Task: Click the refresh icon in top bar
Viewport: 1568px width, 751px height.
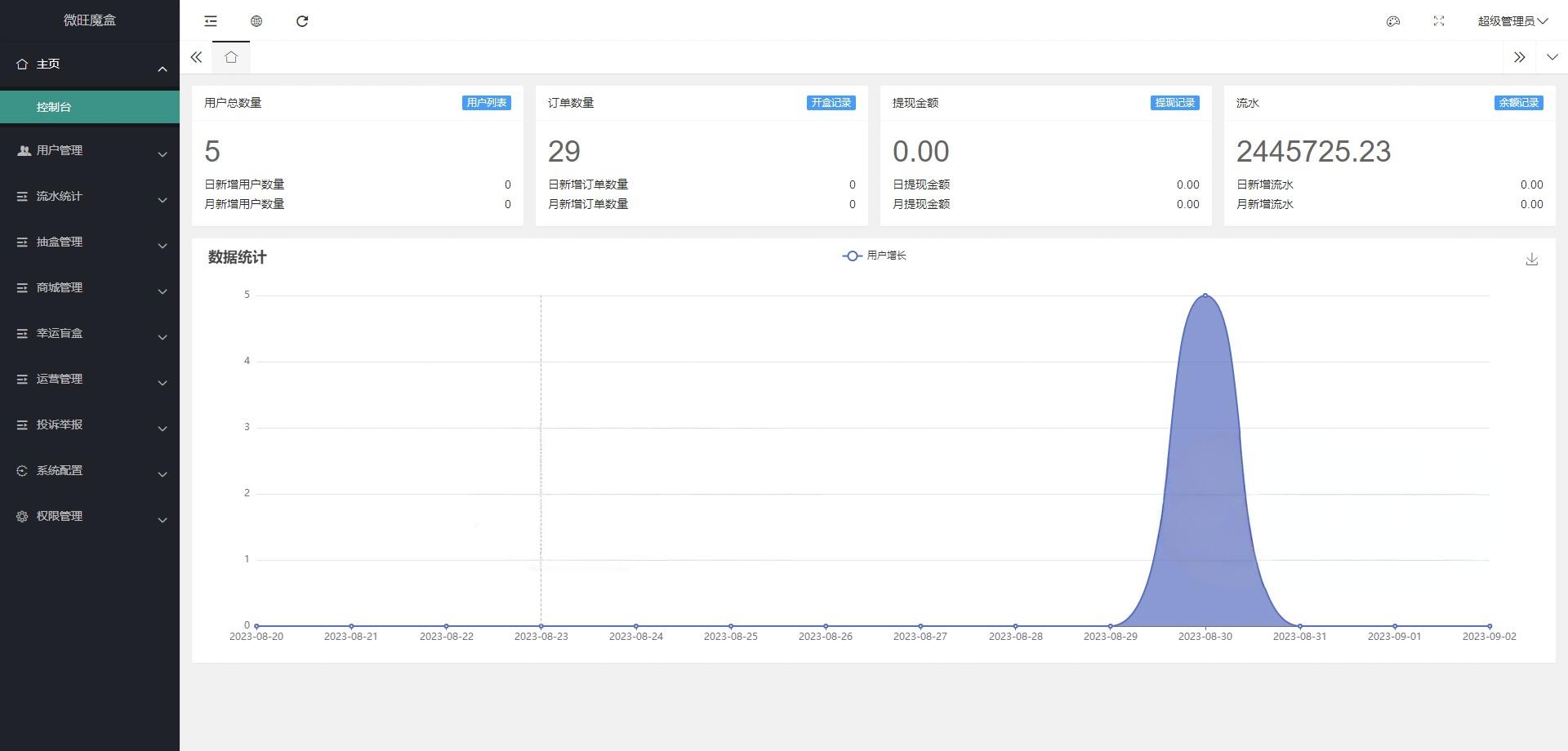Action: (302, 21)
